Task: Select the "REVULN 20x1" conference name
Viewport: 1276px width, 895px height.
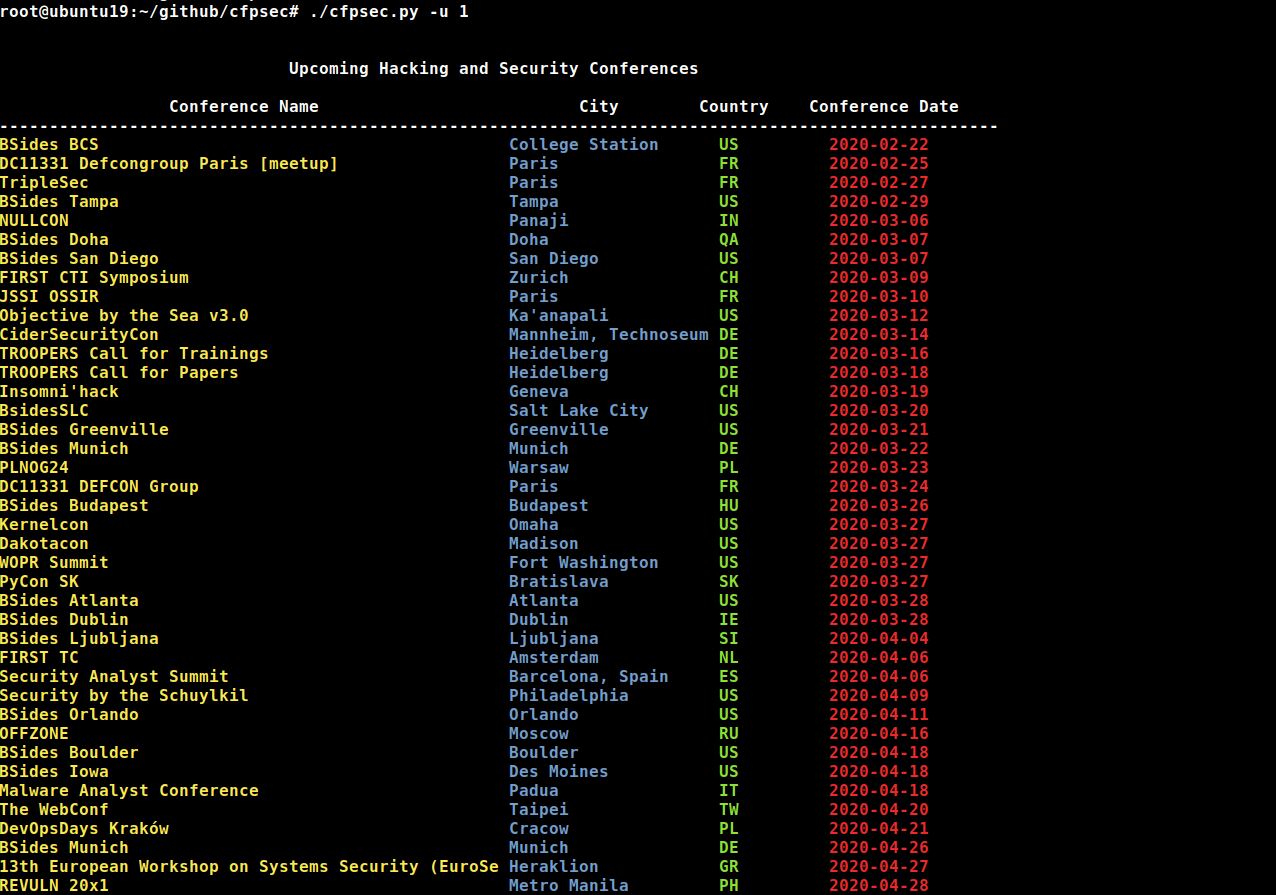Action: pyautogui.click(x=54, y=885)
